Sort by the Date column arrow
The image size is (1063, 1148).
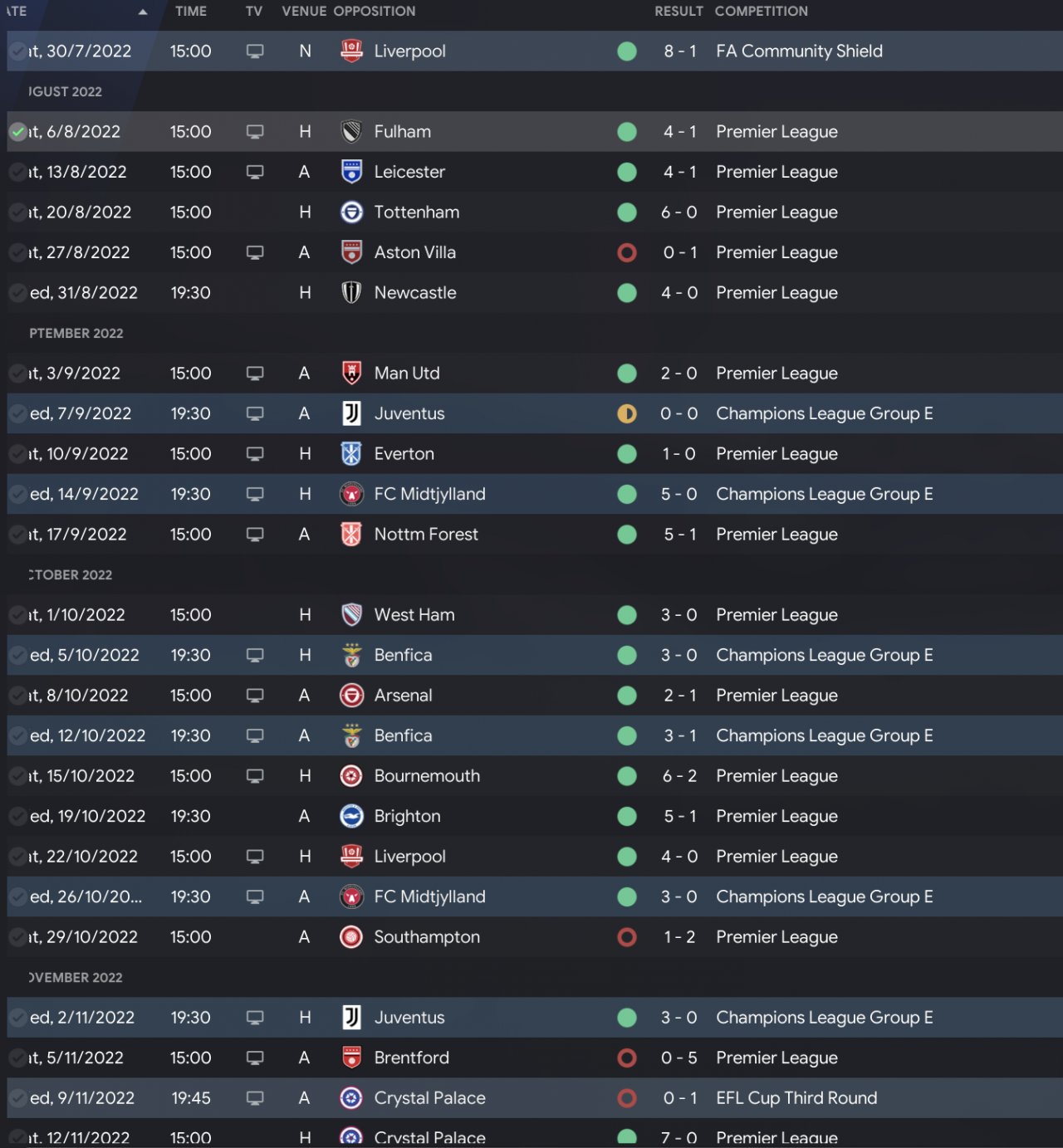pos(143,12)
